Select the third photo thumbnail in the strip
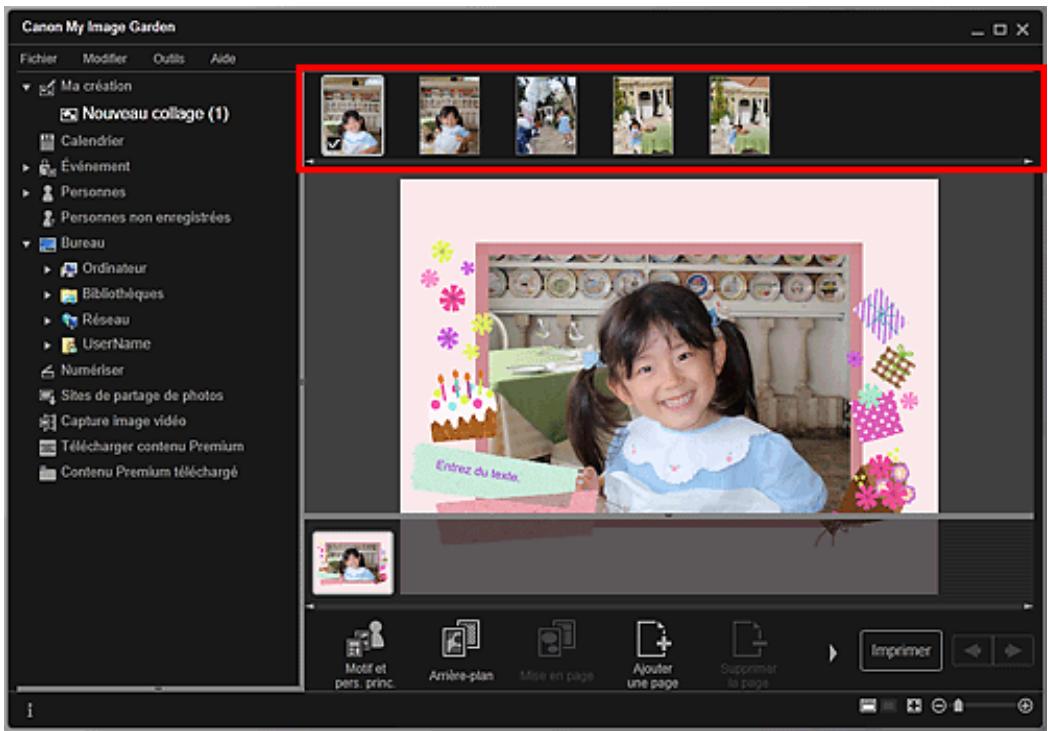1048x731 pixels. pyautogui.click(x=546, y=115)
